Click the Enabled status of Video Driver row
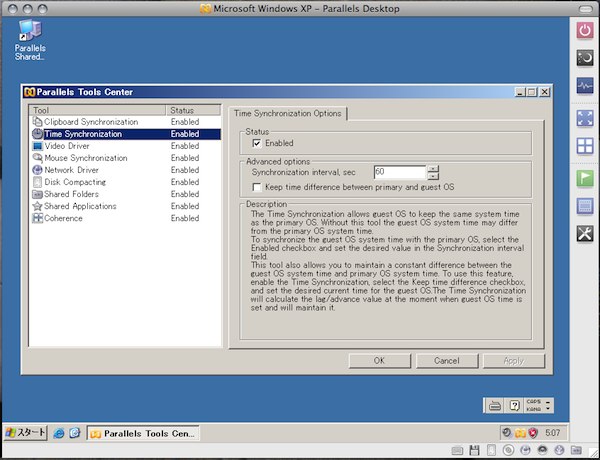This screenshot has height=460, width=600. coord(185,146)
